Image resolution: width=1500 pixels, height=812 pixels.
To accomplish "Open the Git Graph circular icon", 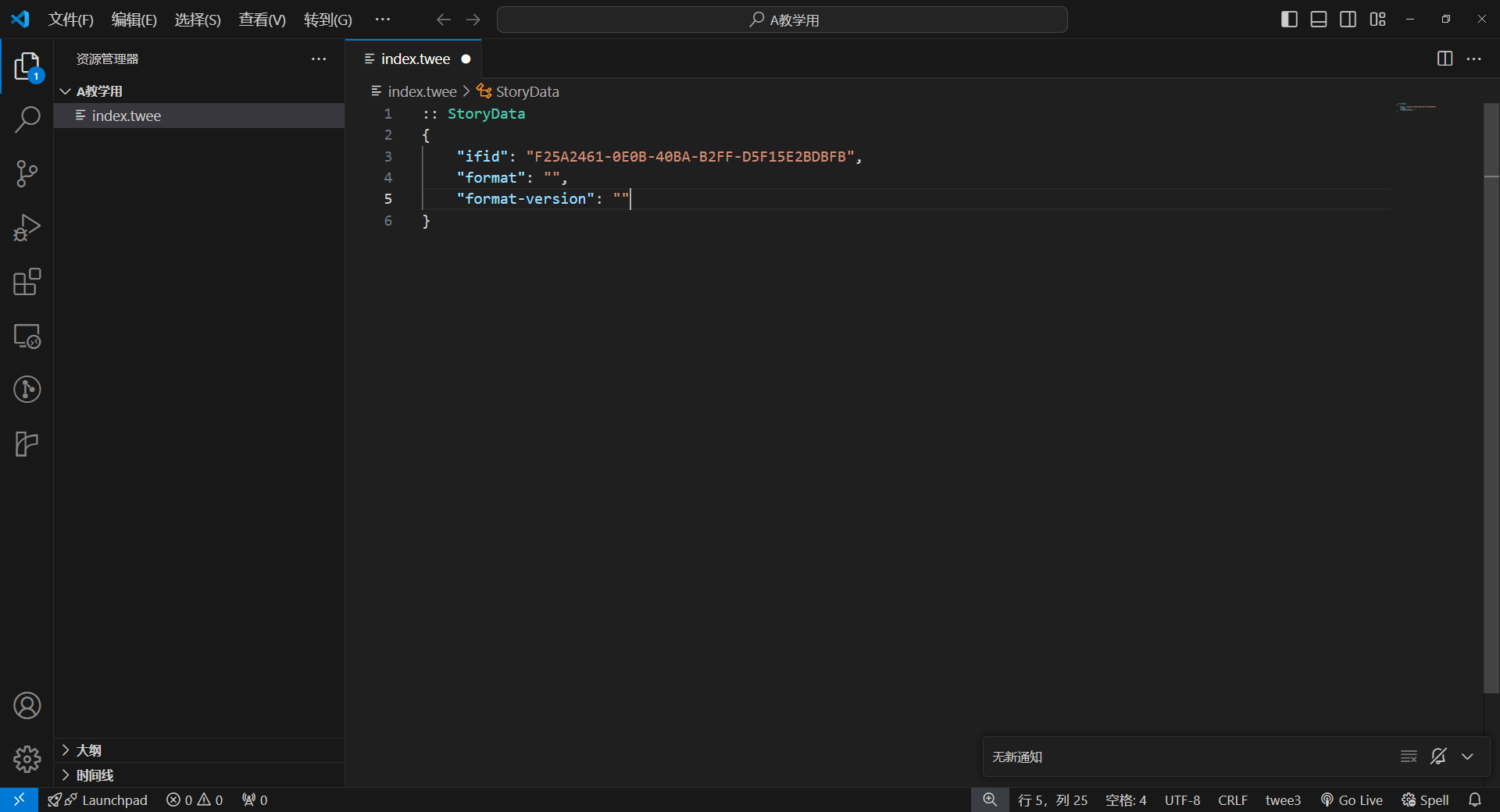I will 27,389.
